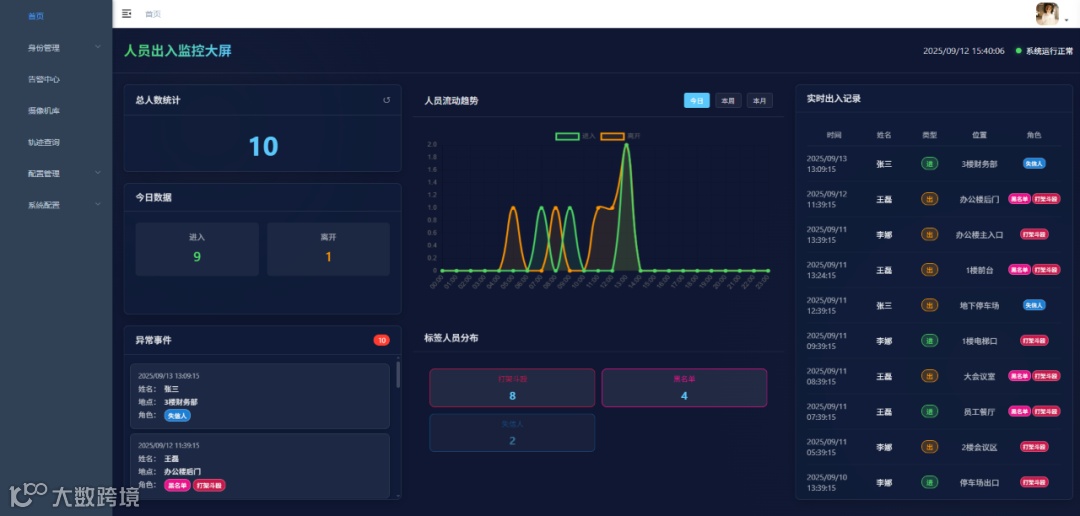Click the location 员工餐厅 in records
The image size is (1080, 516).
[x=979, y=412]
